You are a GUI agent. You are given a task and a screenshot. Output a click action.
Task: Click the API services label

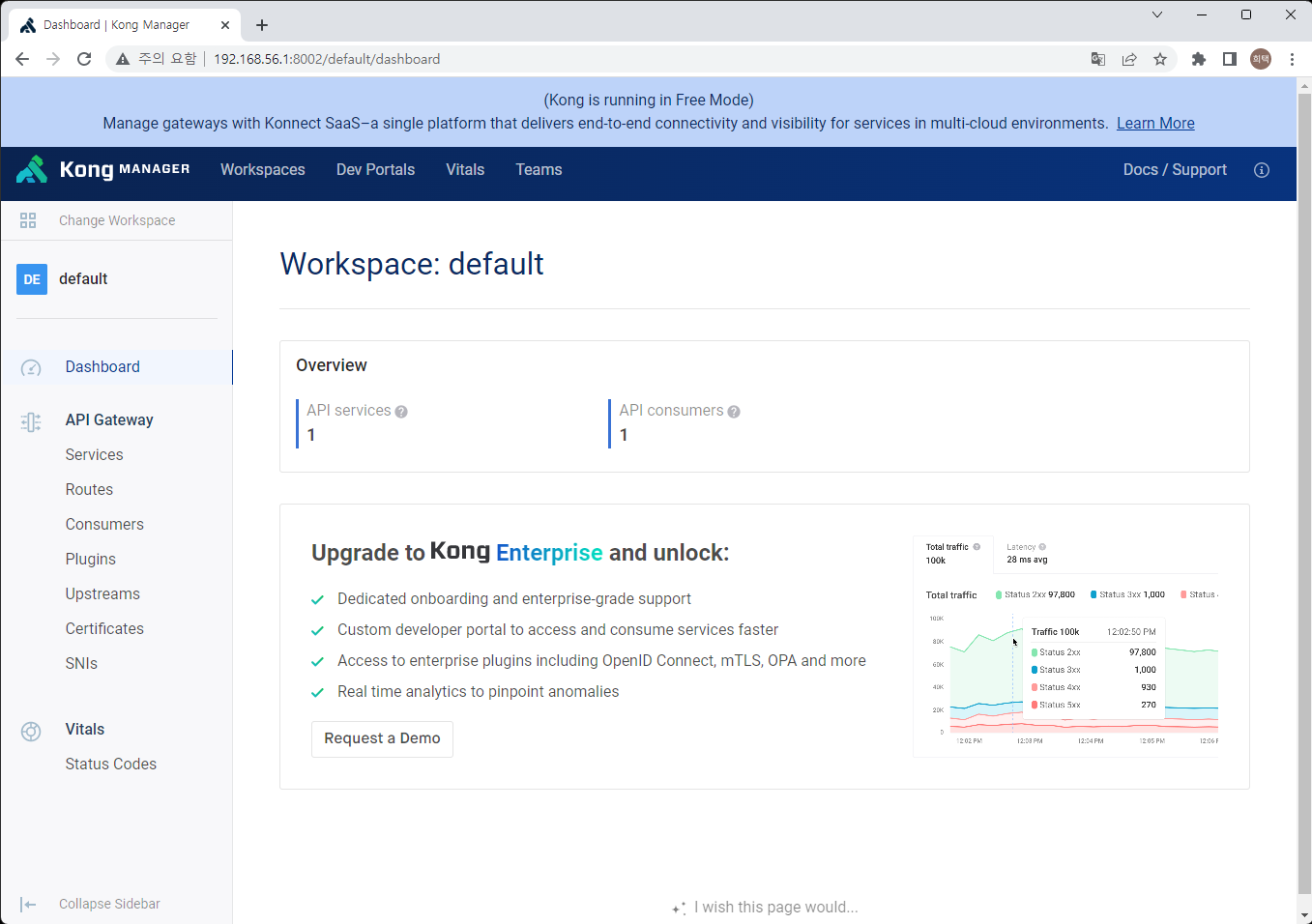(349, 410)
